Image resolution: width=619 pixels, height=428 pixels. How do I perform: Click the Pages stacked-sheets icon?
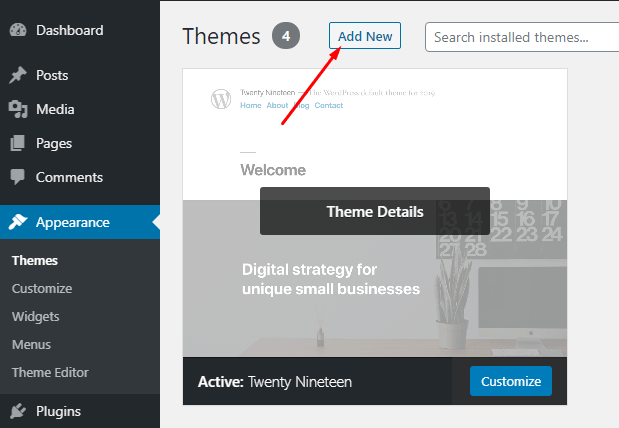17,143
